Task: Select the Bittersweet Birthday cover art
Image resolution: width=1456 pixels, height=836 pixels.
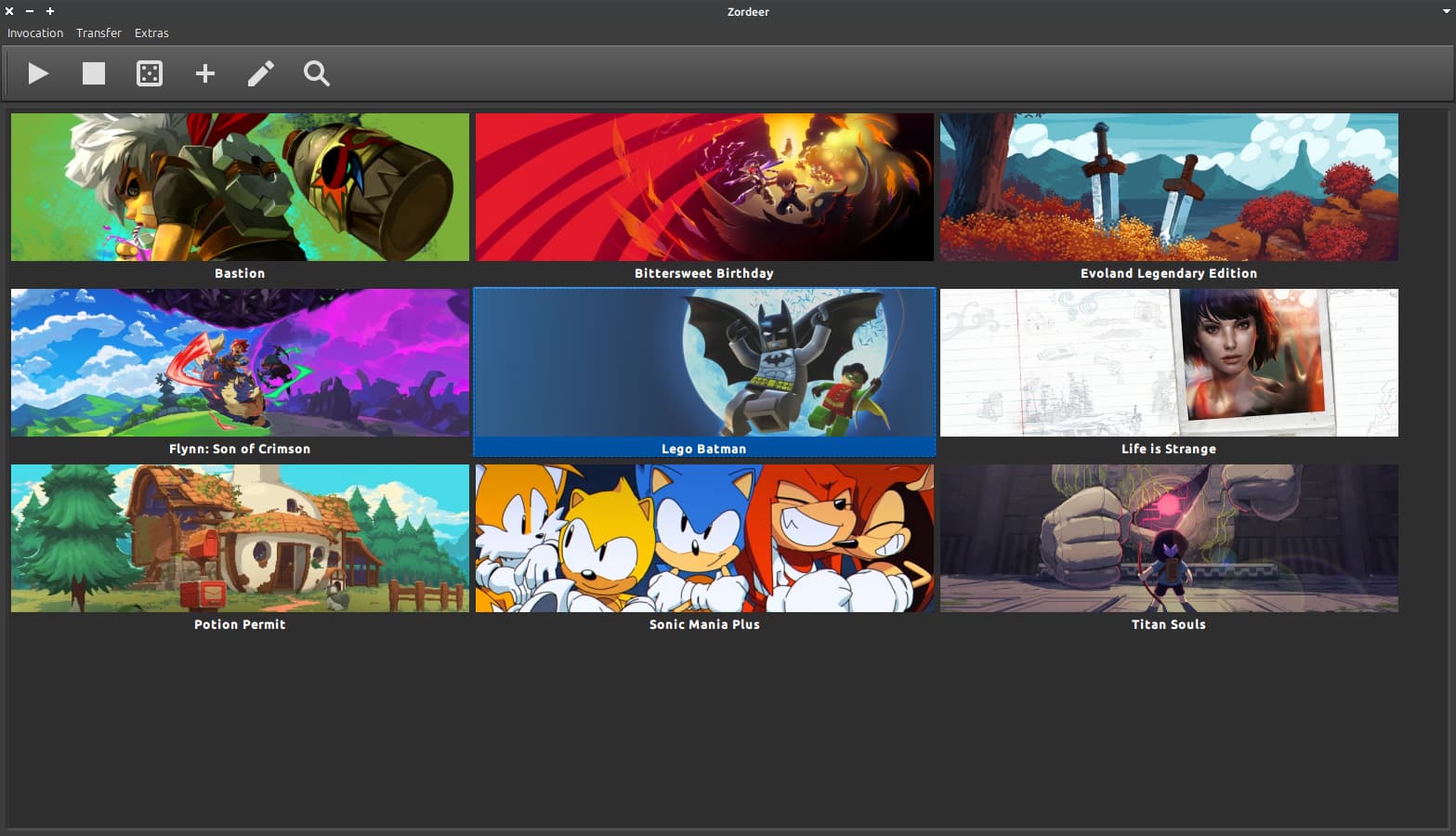Action: point(704,187)
